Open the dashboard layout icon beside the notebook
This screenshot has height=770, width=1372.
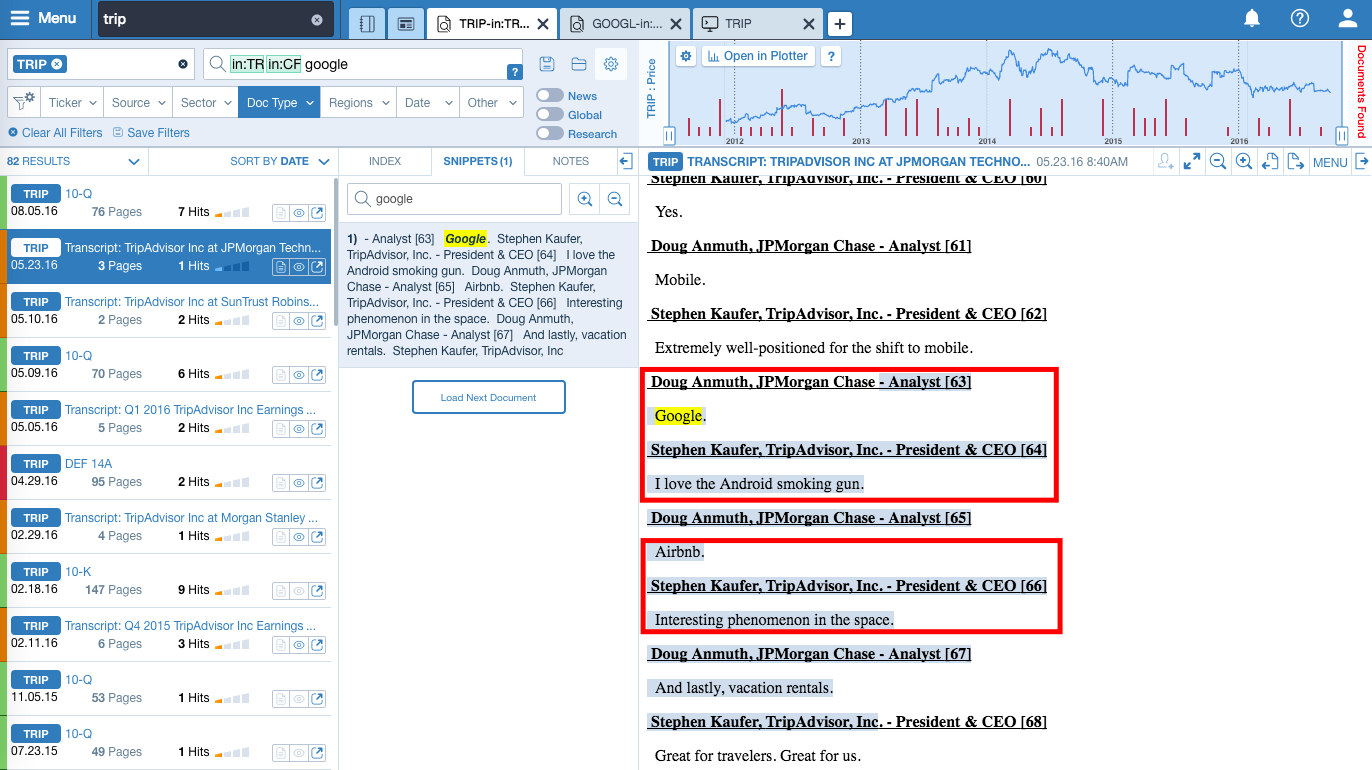point(405,23)
